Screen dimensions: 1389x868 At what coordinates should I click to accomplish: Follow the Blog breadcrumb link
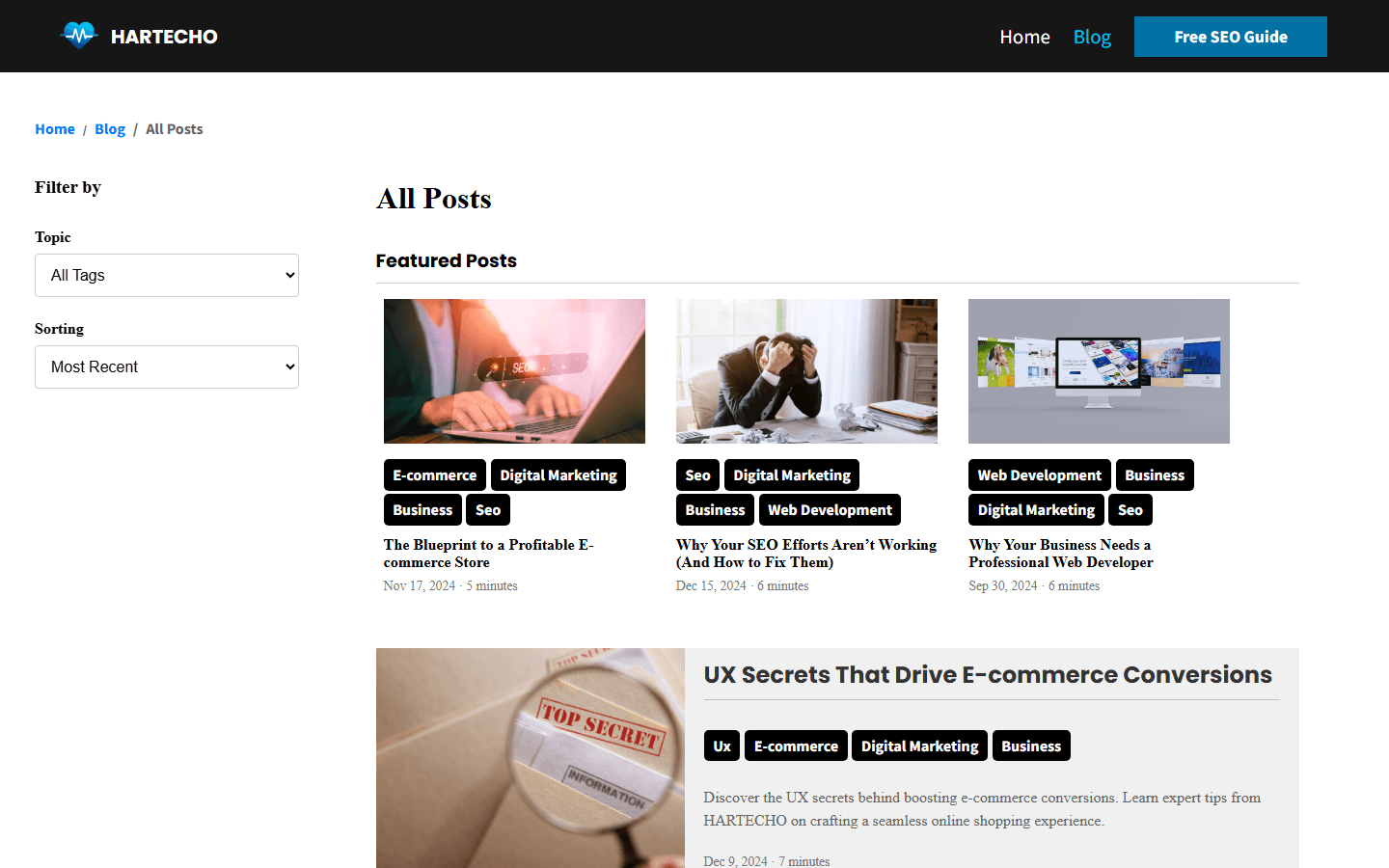pos(110,129)
